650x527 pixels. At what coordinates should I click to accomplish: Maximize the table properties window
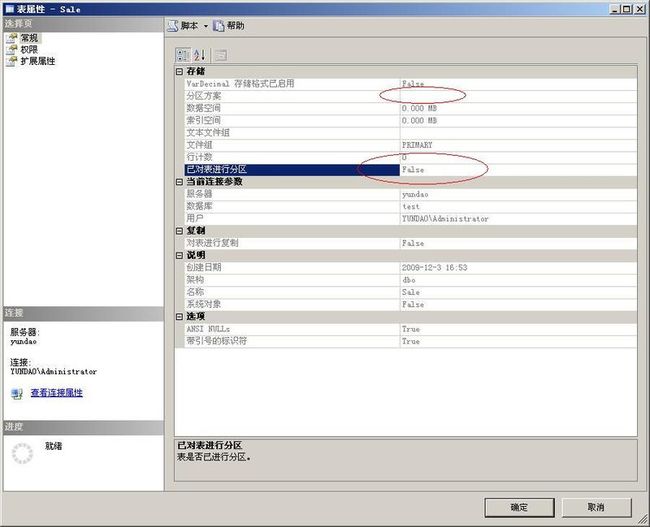coord(627,9)
